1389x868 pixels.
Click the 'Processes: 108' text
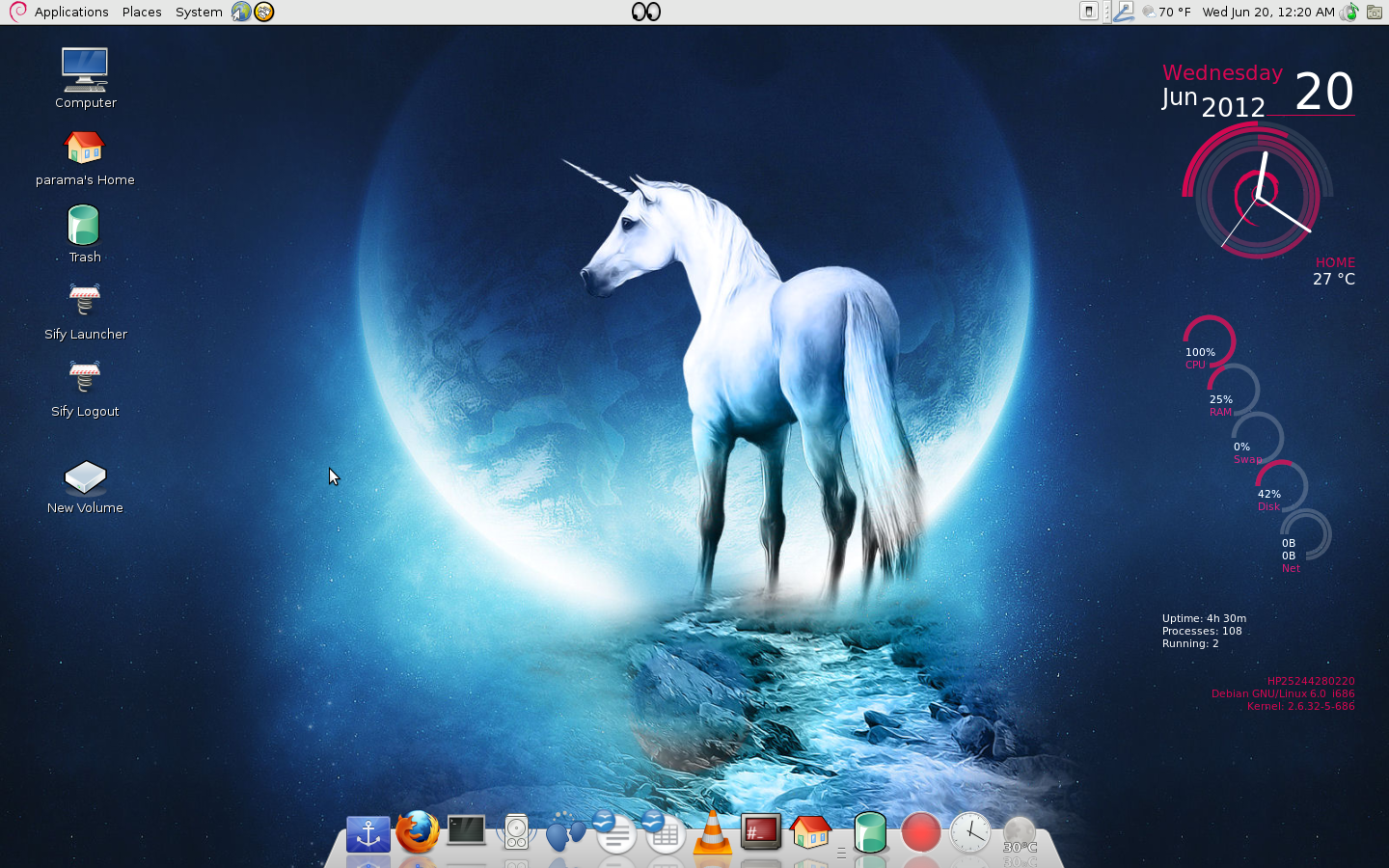pos(1202,631)
